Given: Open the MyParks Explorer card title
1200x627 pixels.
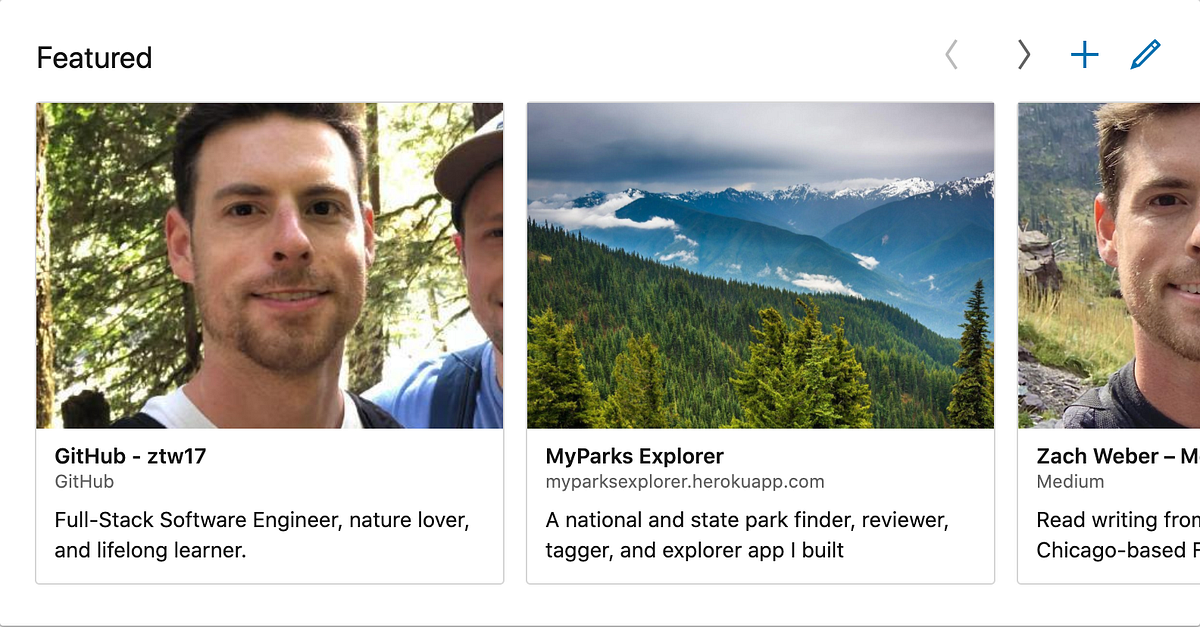Looking at the screenshot, I should pos(634,456).
